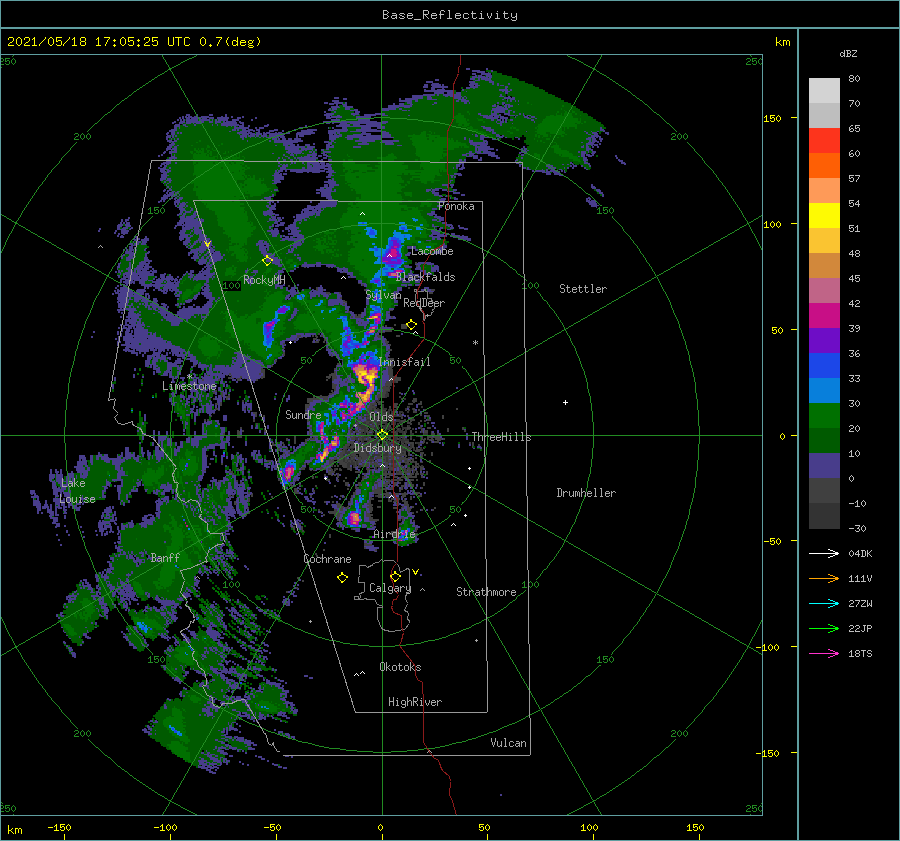This screenshot has width=900, height=841.
Task: Pick the slate-purple 10-0 dBZ swatch
Action: coord(824,466)
